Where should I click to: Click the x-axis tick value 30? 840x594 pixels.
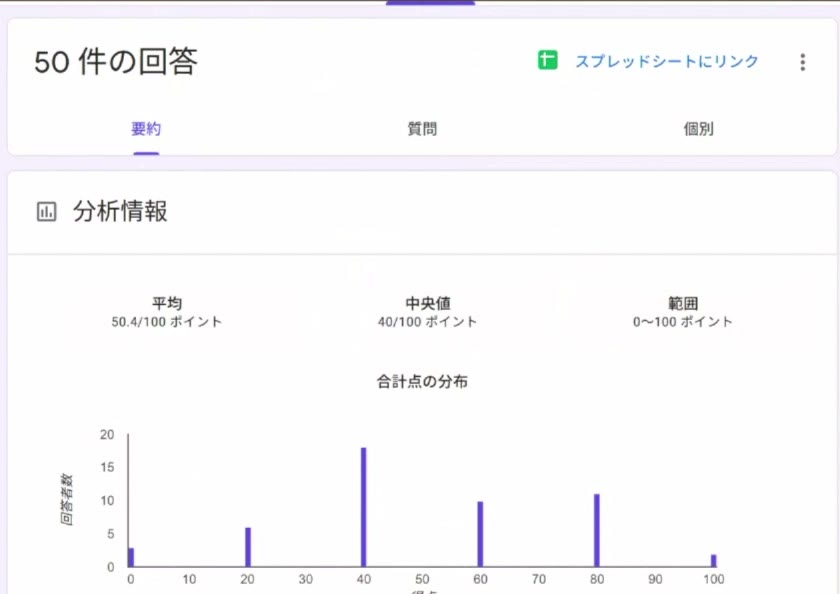(x=305, y=579)
